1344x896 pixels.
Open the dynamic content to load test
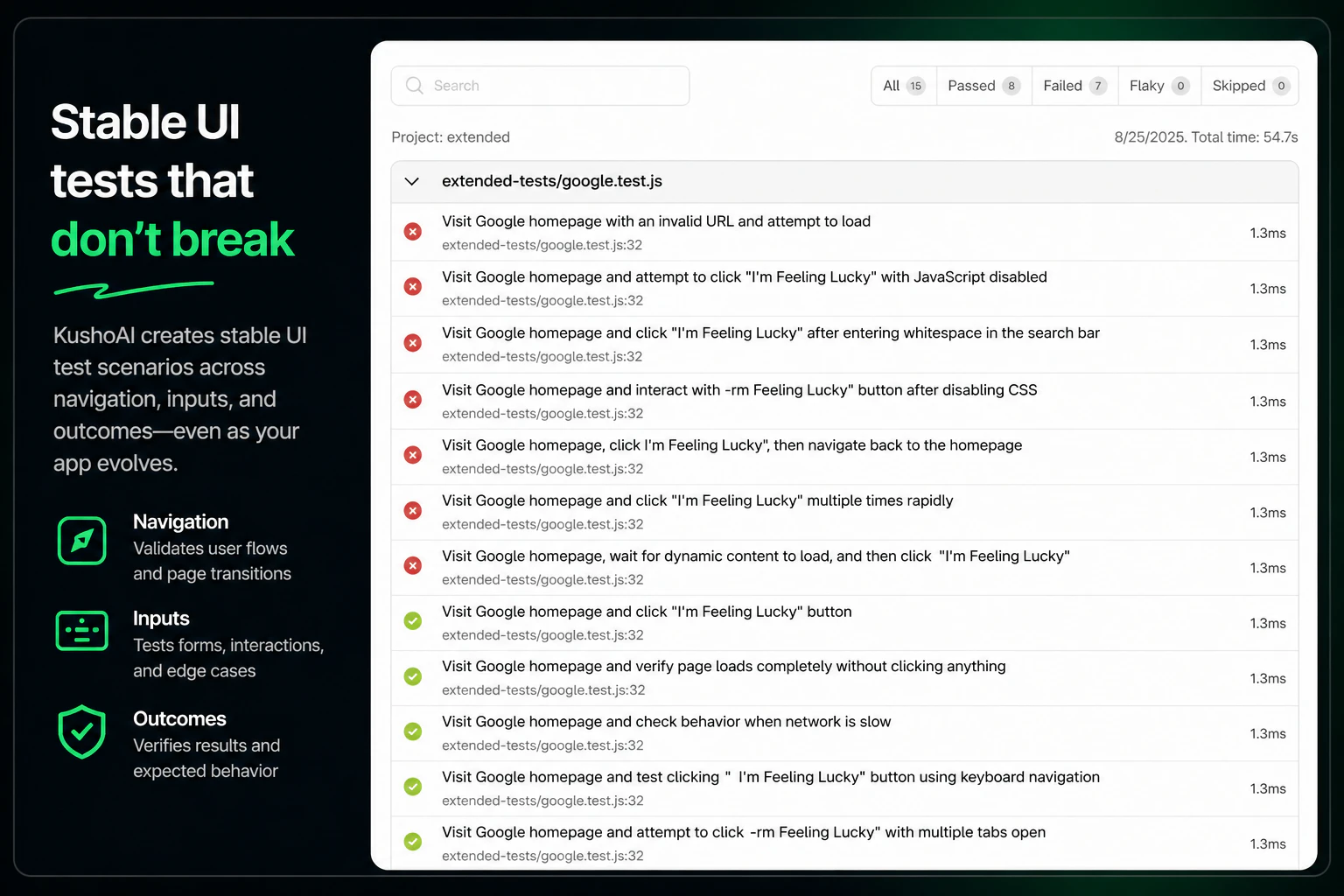[x=756, y=556]
